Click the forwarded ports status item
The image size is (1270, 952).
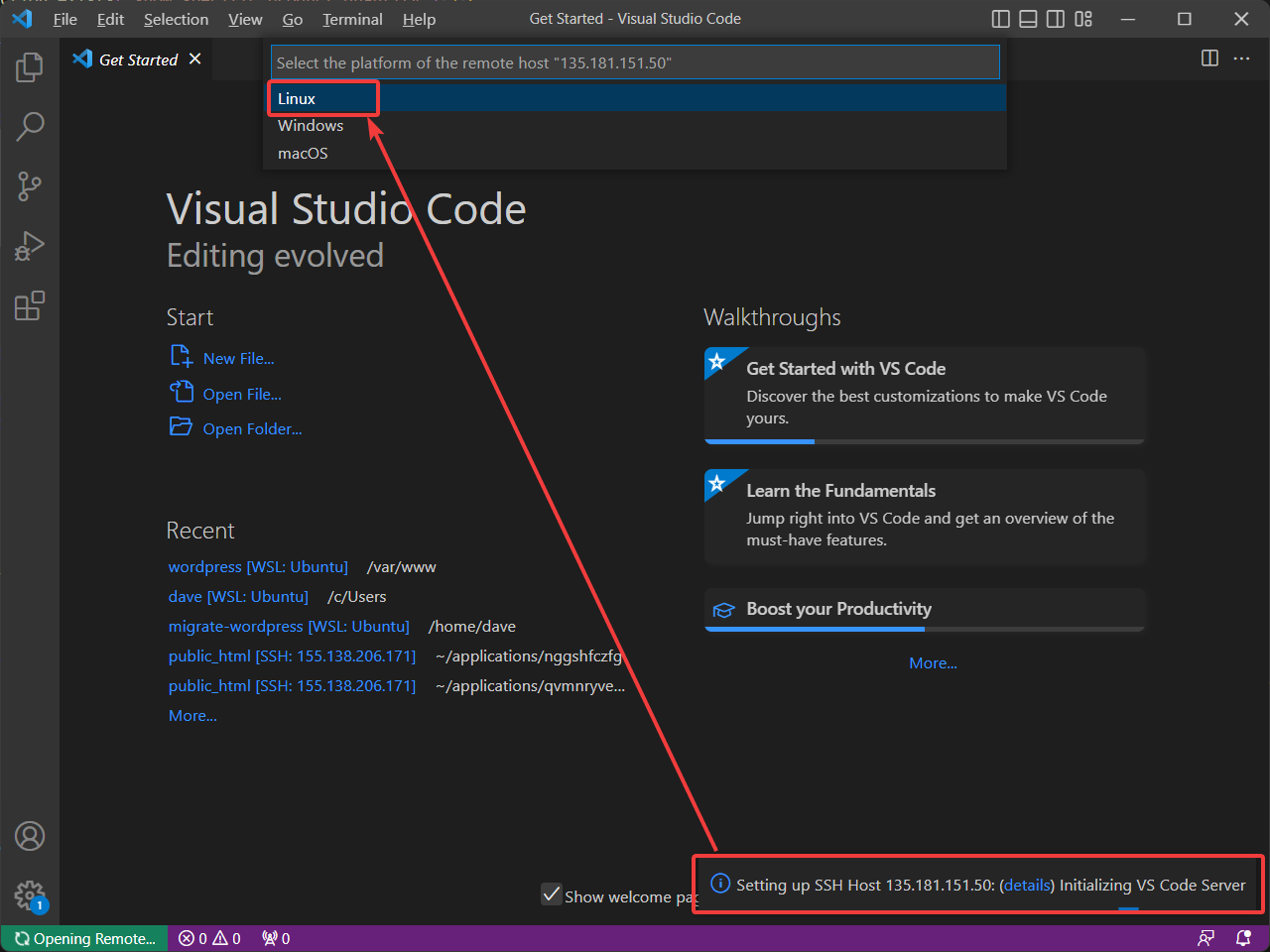[276, 938]
